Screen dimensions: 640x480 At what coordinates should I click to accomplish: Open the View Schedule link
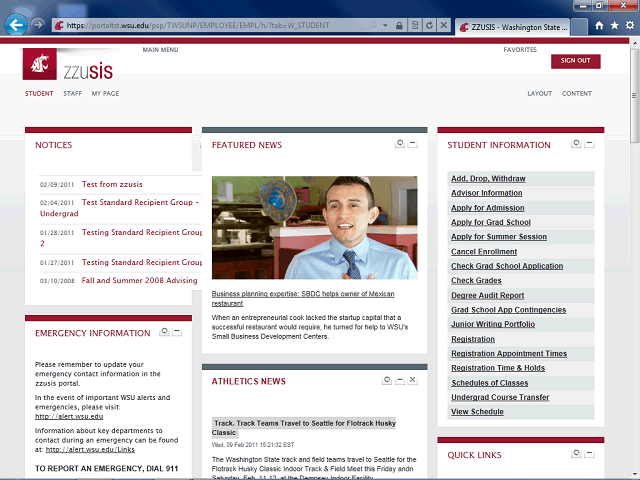[477, 412]
